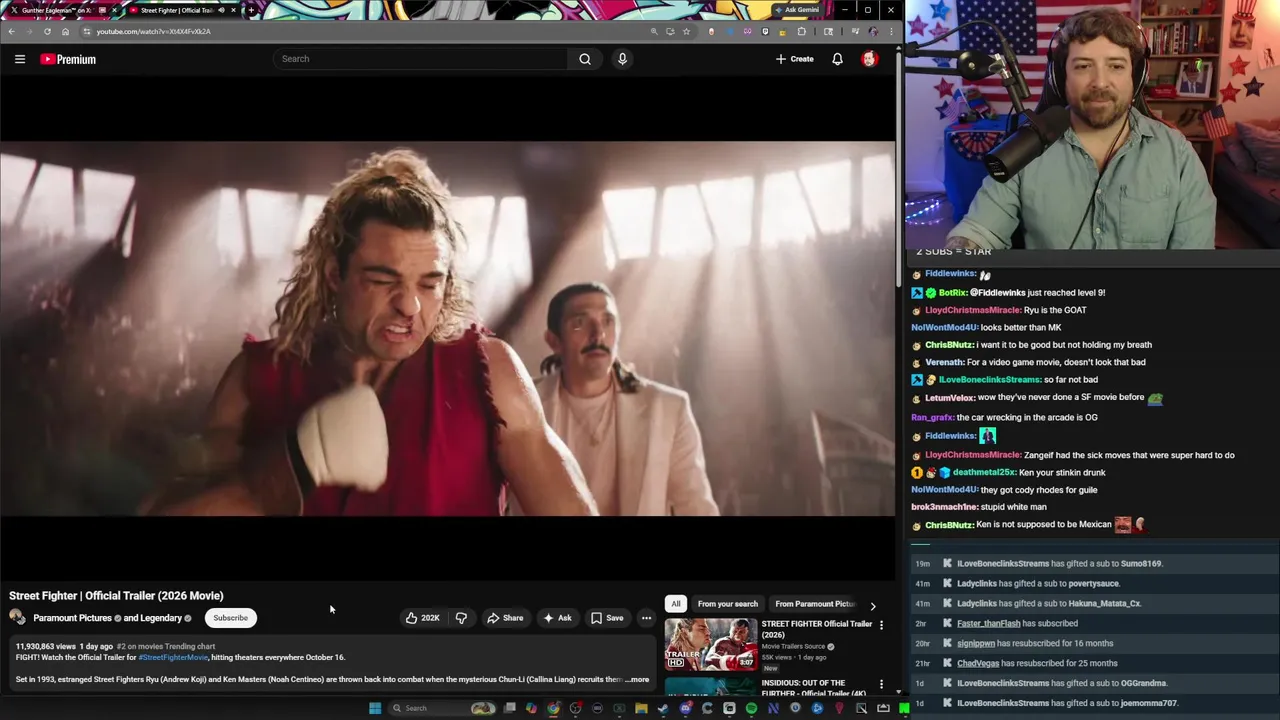Open Ask Gemini in Chrome
The height and width of the screenshot is (720, 1280).
coord(796,10)
